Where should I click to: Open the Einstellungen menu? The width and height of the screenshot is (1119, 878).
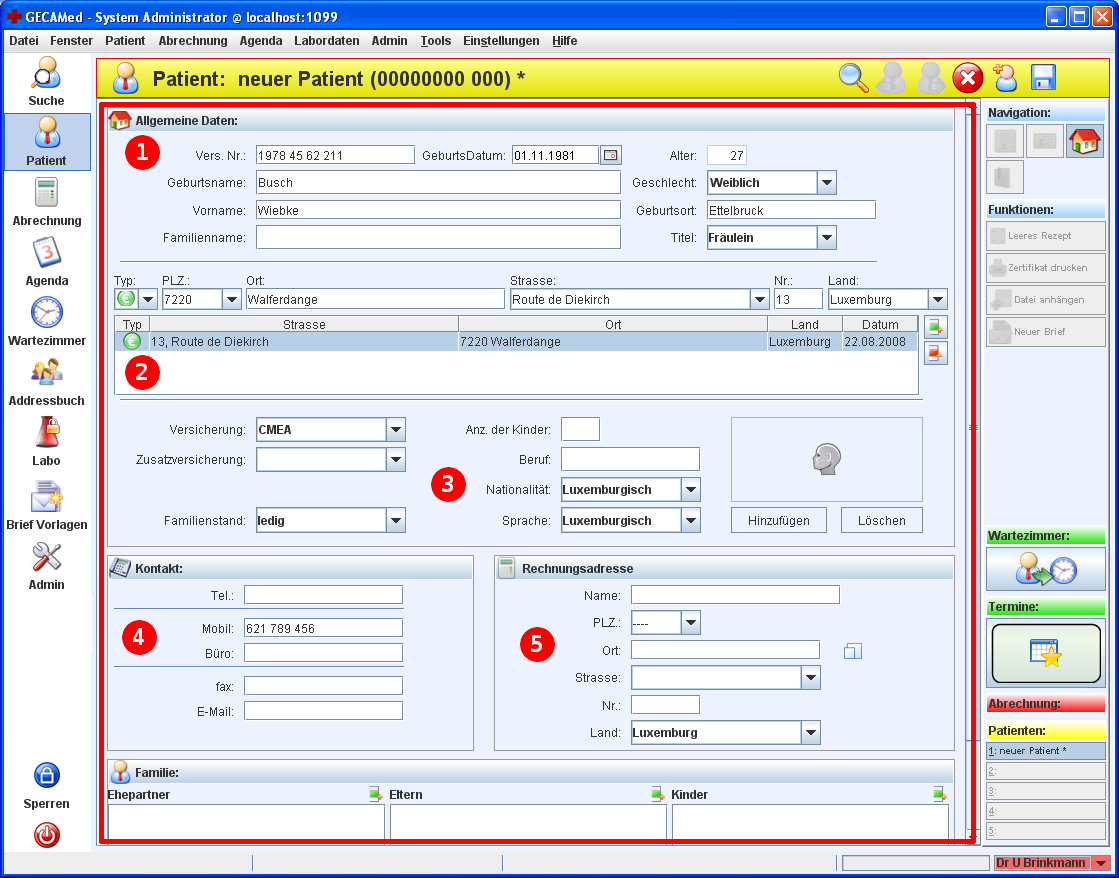501,41
